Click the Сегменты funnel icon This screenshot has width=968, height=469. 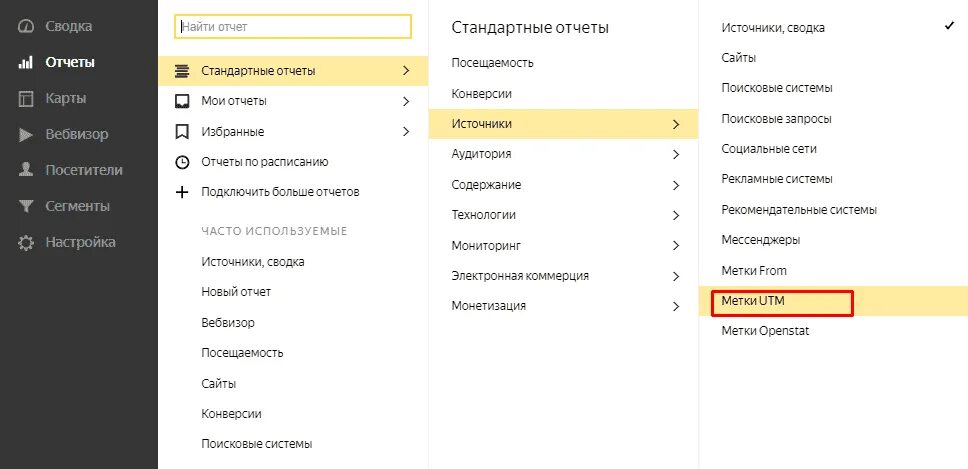(26, 207)
